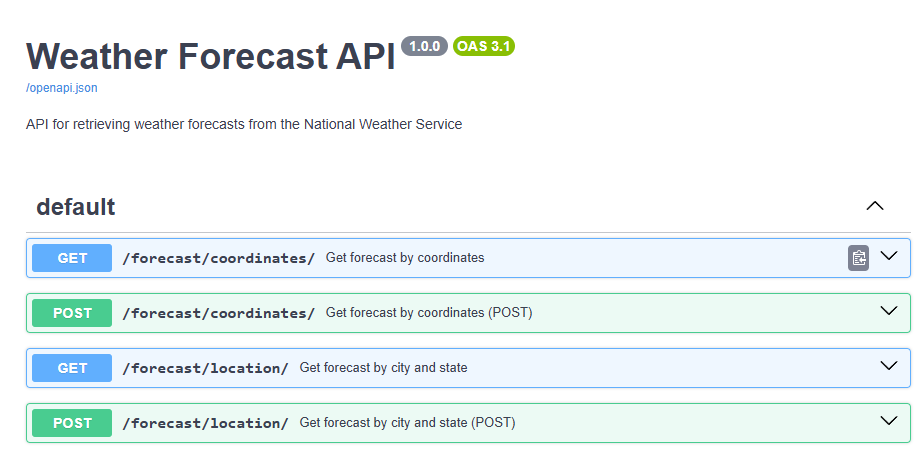Collapse the default section with arrow

[x=875, y=206]
